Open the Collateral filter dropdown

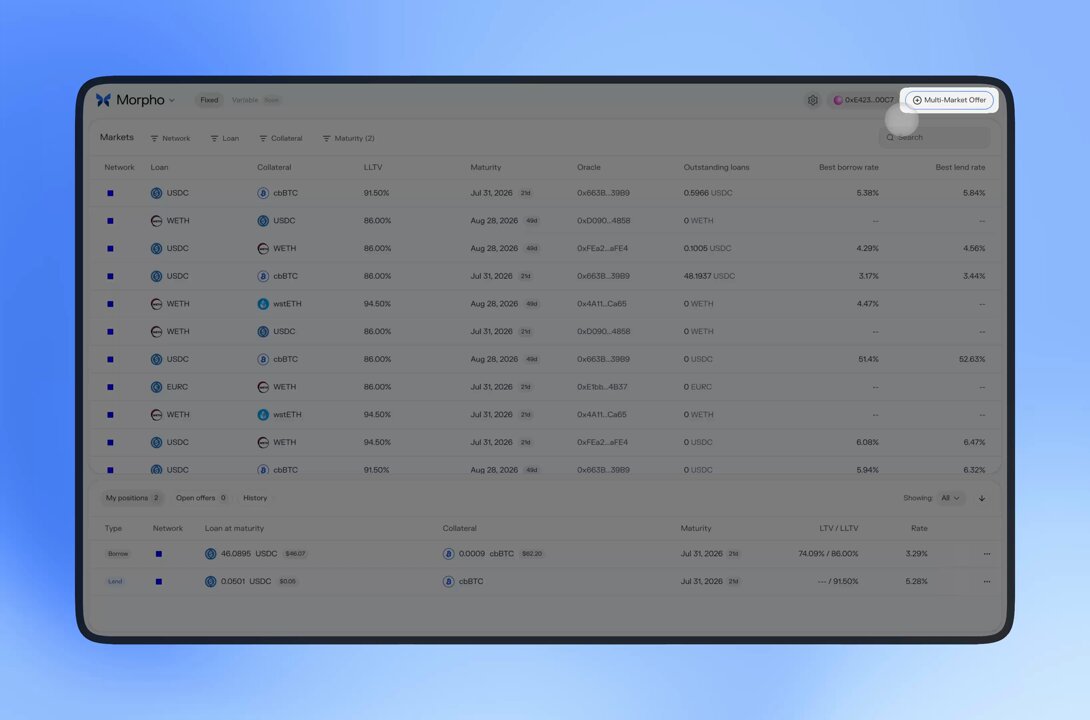click(x=281, y=138)
